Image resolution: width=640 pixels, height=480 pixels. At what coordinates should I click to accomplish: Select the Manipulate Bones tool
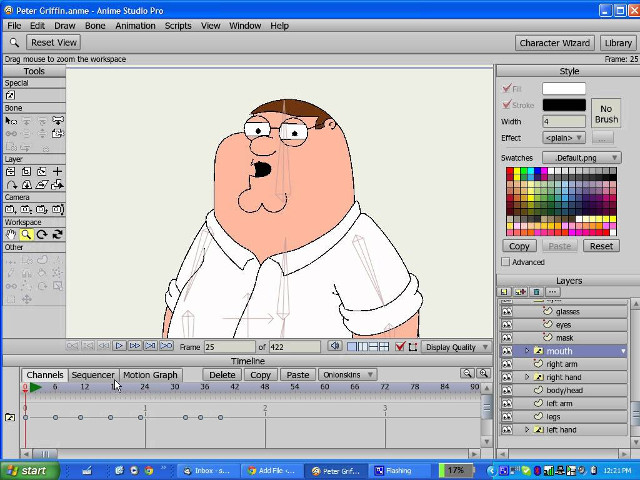(58, 121)
